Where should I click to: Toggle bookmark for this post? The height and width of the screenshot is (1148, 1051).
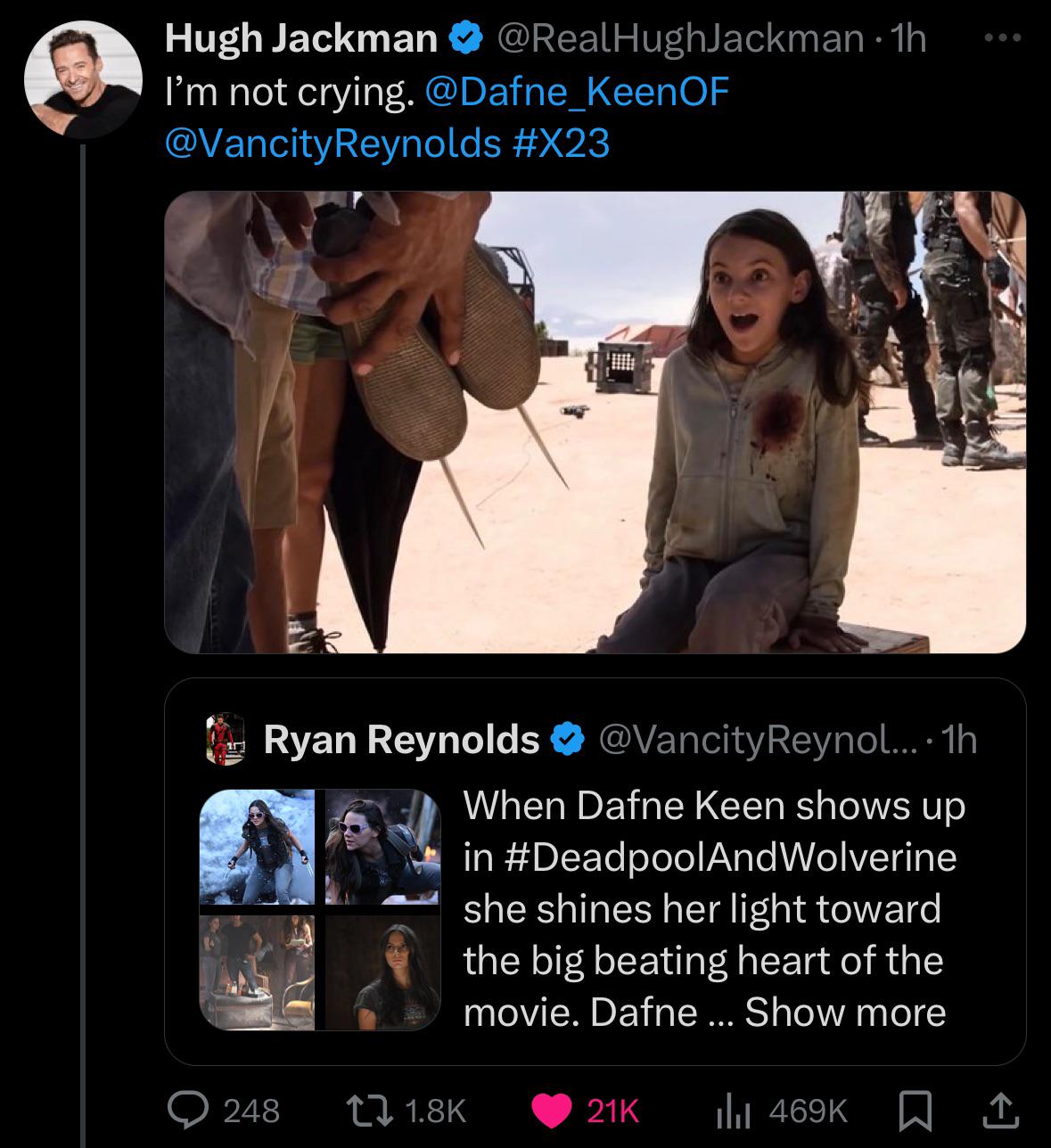pyautogui.click(x=914, y=1110)
